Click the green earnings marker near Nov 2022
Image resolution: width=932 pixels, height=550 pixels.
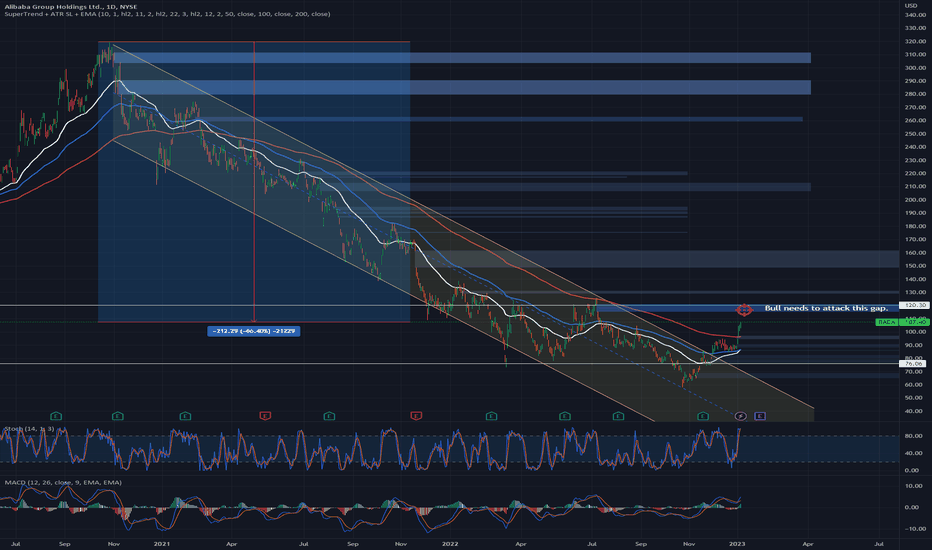point(703,416)
